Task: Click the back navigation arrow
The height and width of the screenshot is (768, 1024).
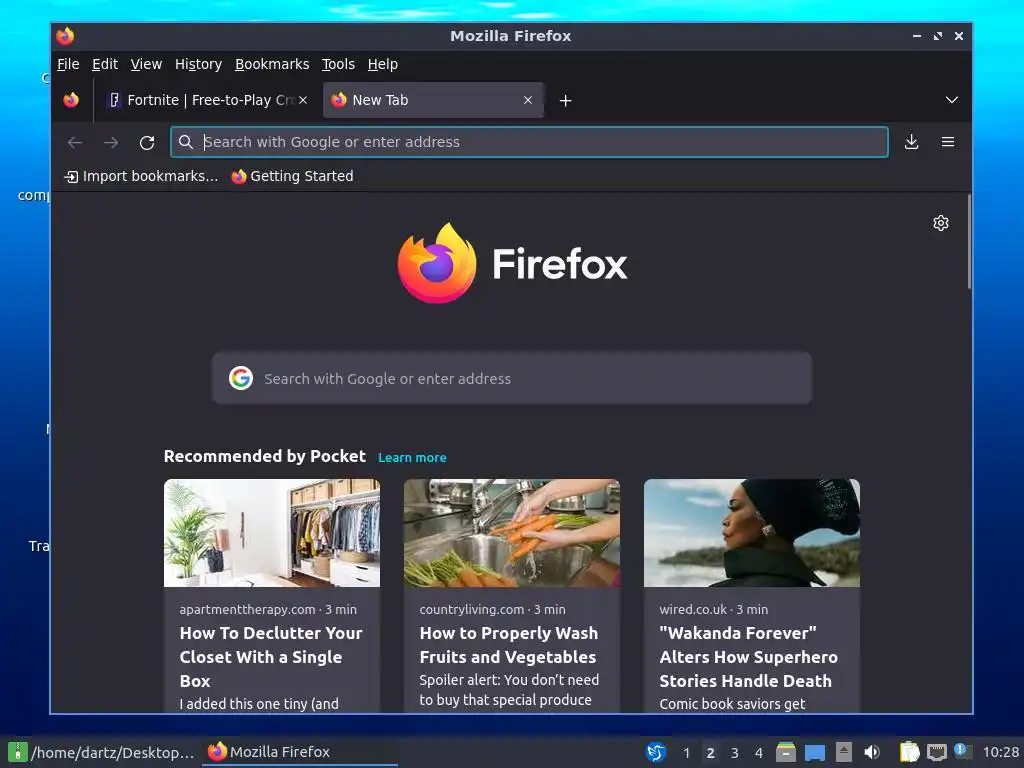Action: [x=75, y=142]
